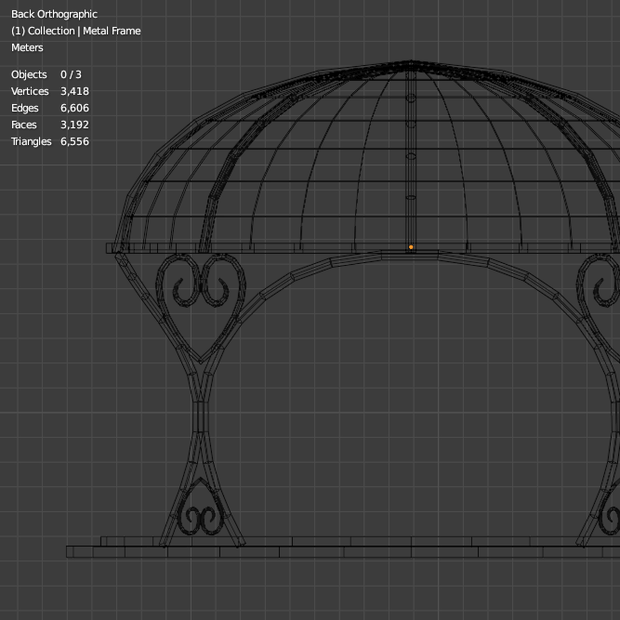620x620 pixels.
Task: Click the Vertices 3,418 statistic
Action: (50, 91)
